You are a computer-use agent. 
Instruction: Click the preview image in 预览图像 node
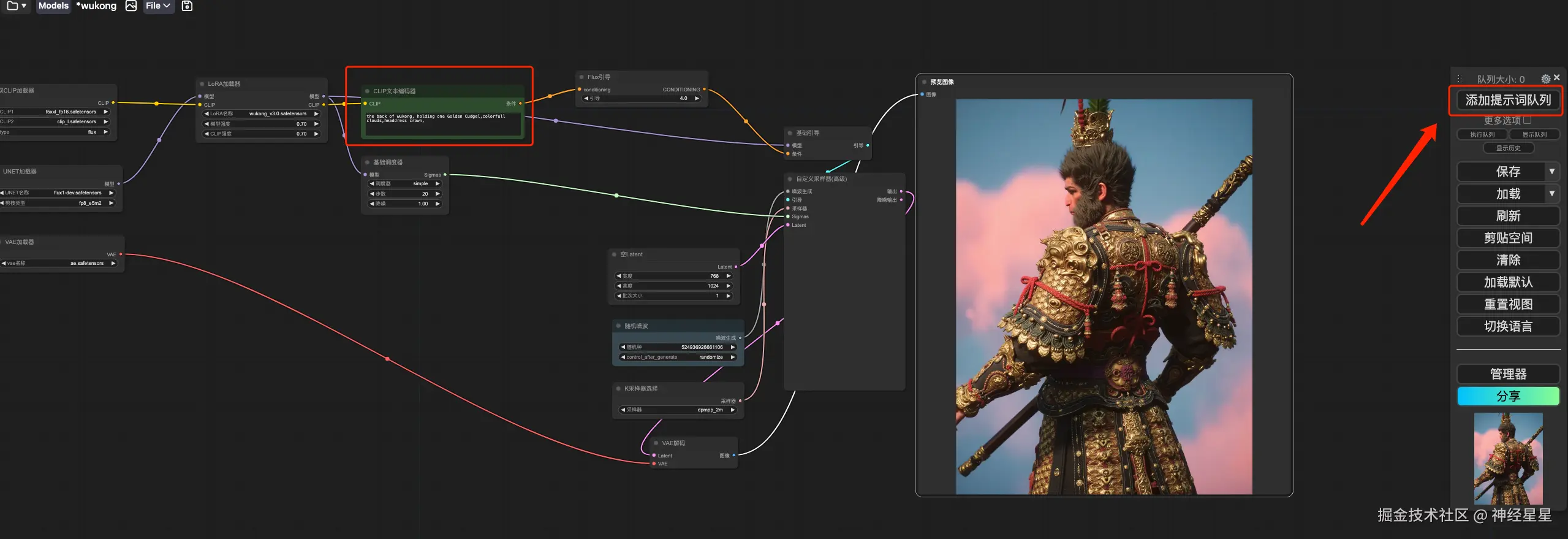click(x=1104, y=297)
